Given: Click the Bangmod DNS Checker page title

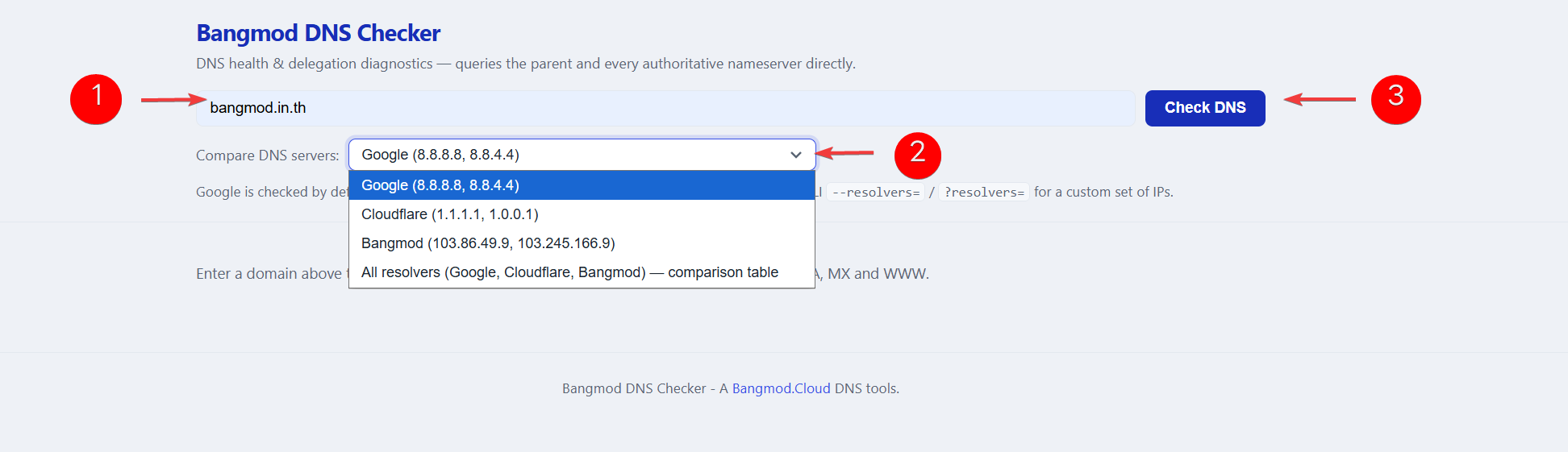Looking at the screenshot, I should coord(318,33).
